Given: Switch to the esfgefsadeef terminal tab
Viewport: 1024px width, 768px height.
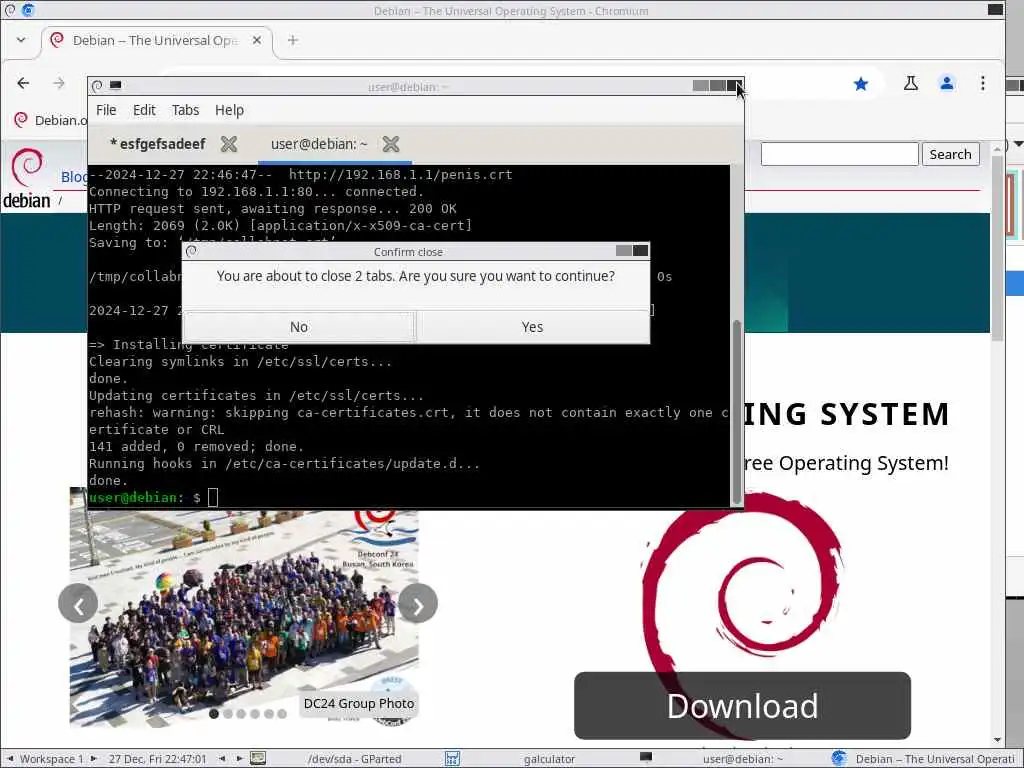Looking at the screenshot, I should coord(157,144).
